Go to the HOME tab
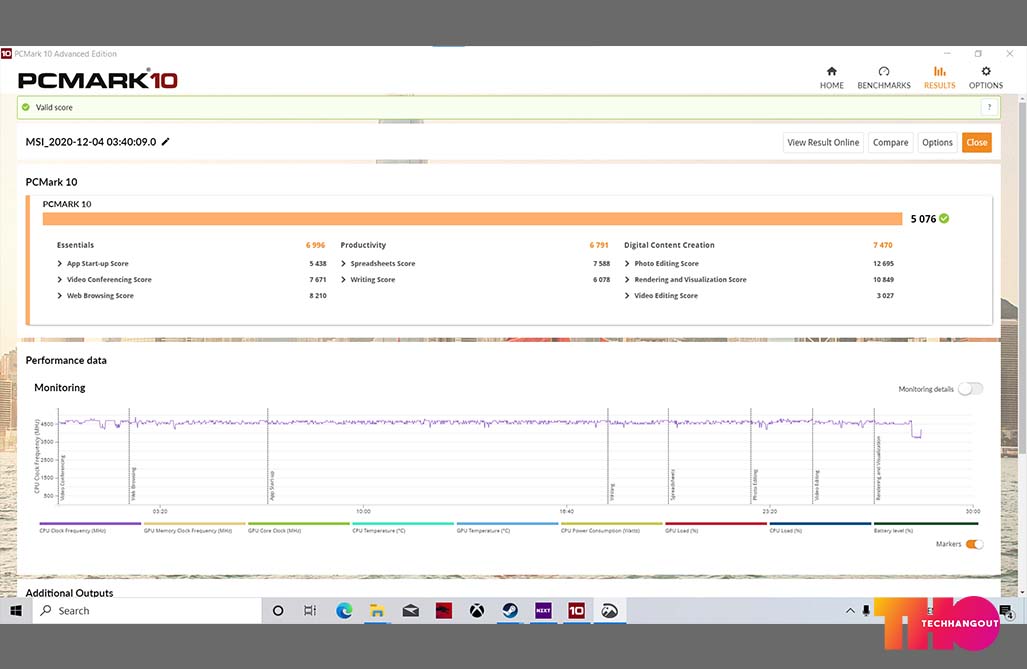Viewport: 1027px width, 669px height. (x=832, y=77)
